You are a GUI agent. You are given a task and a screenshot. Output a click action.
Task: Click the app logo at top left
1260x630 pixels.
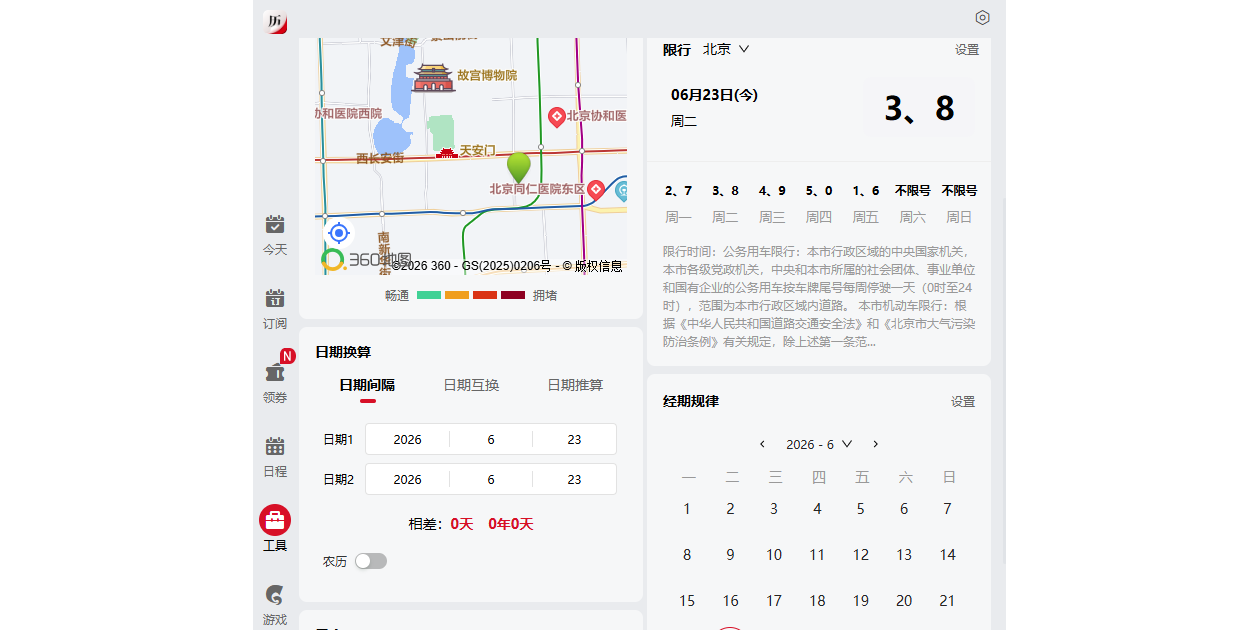pos(275,22)
